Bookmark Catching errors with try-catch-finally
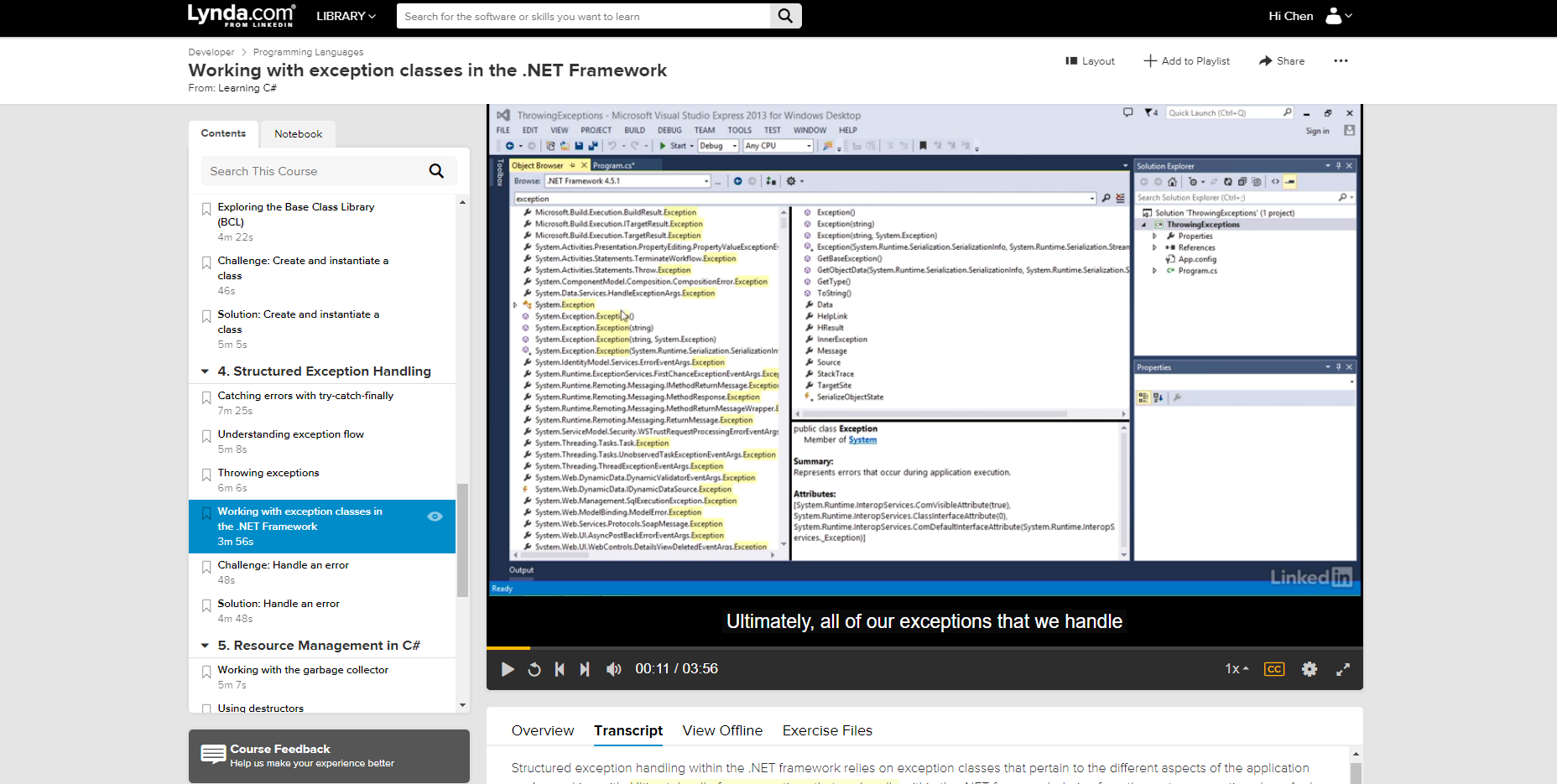Image resolution: width=1557 pixels, height=784 pixels. [206, 397]
